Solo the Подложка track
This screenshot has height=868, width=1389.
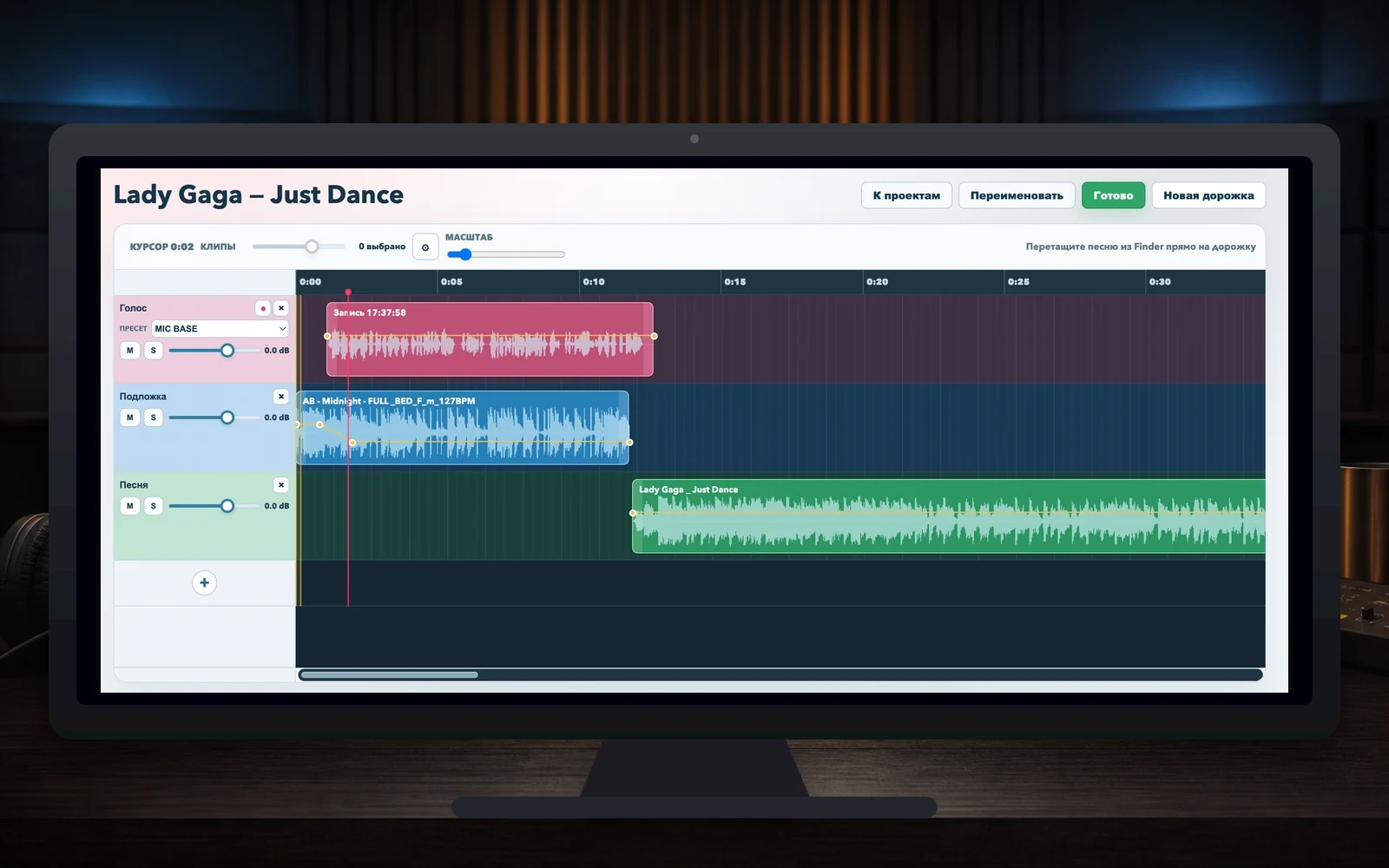(x=154, y=418)
